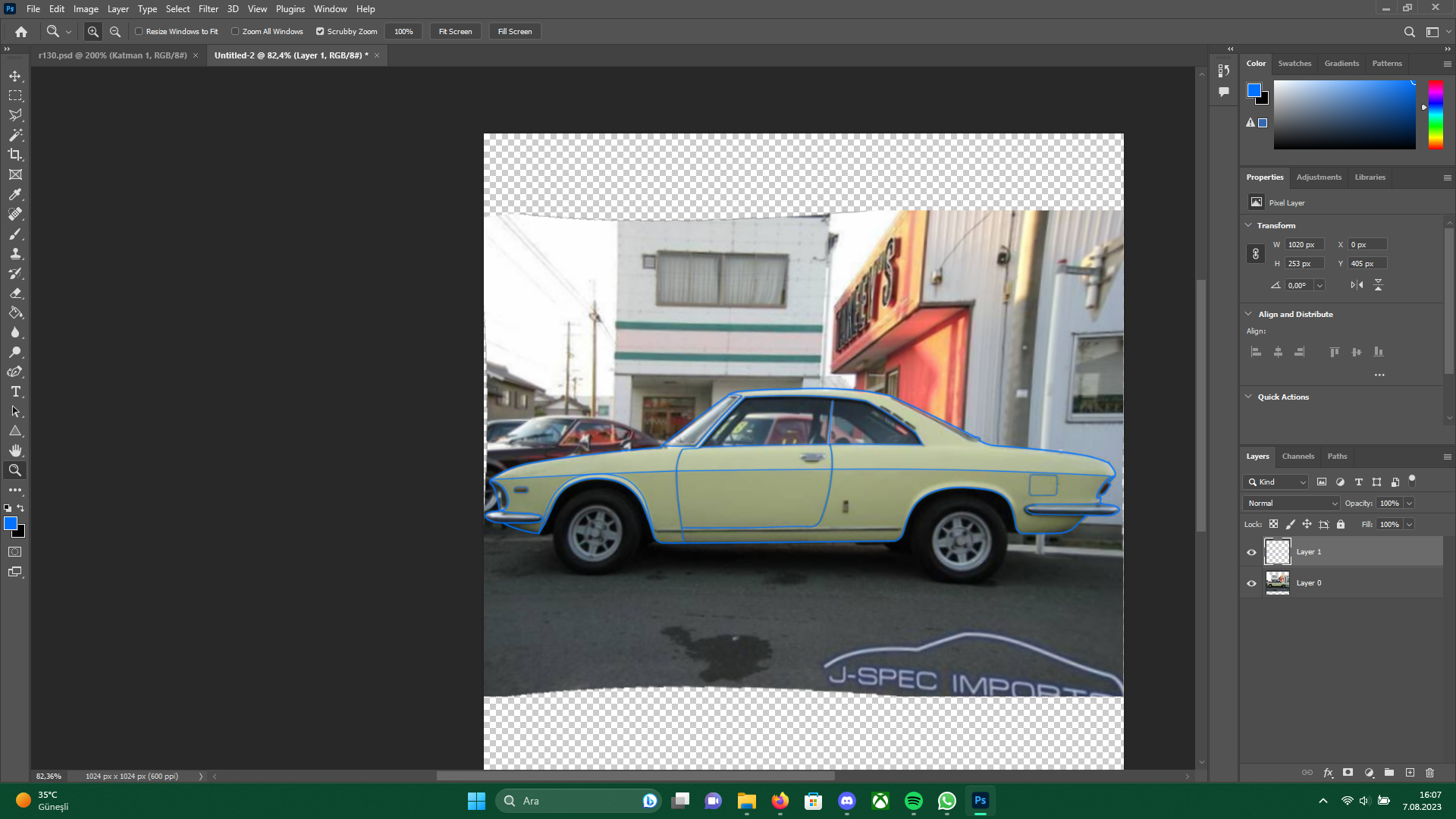
Task: Open the Filter menu
Action: tap(208, 9)
